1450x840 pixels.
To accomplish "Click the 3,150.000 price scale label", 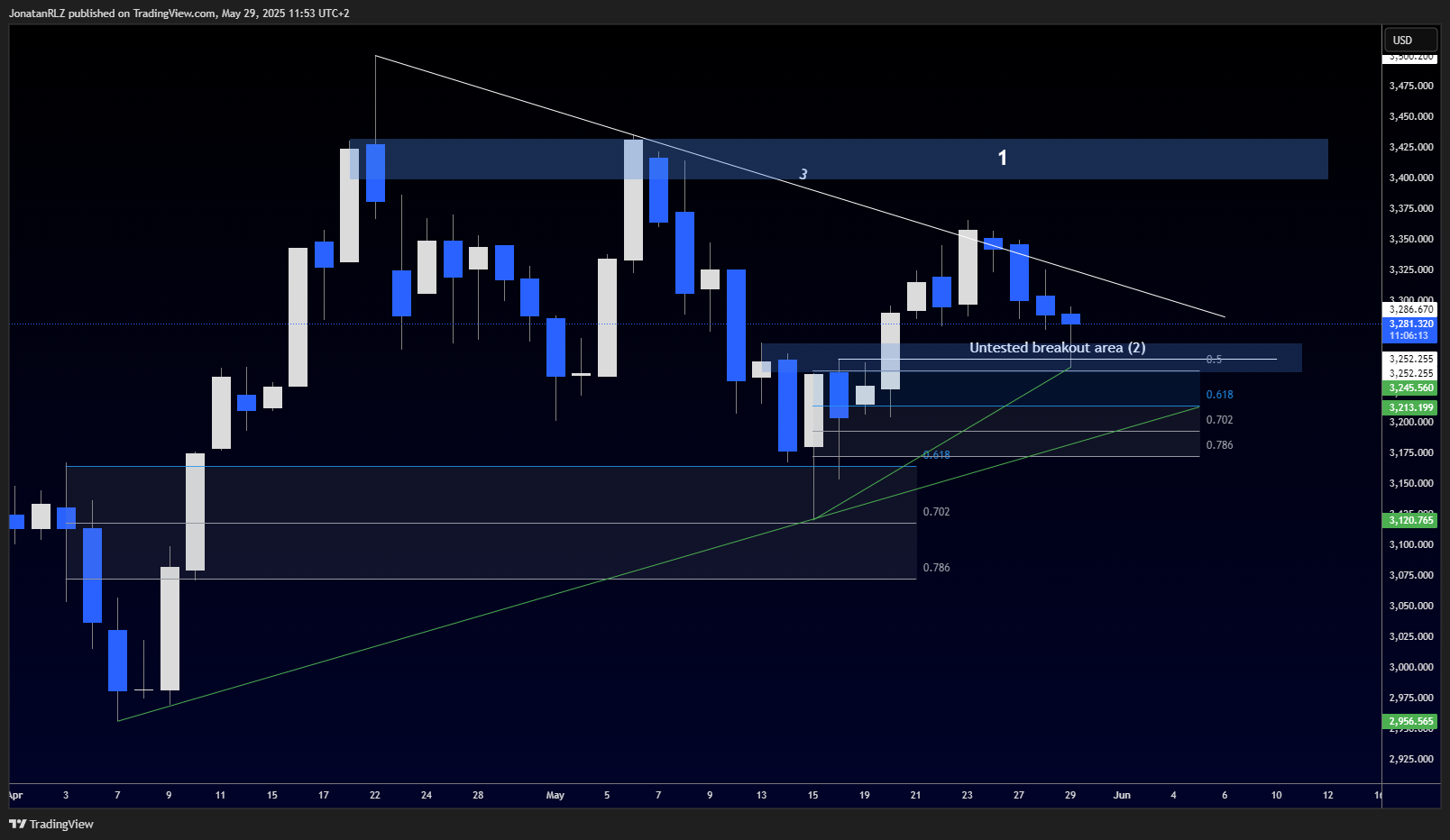I will point(1411,483).
